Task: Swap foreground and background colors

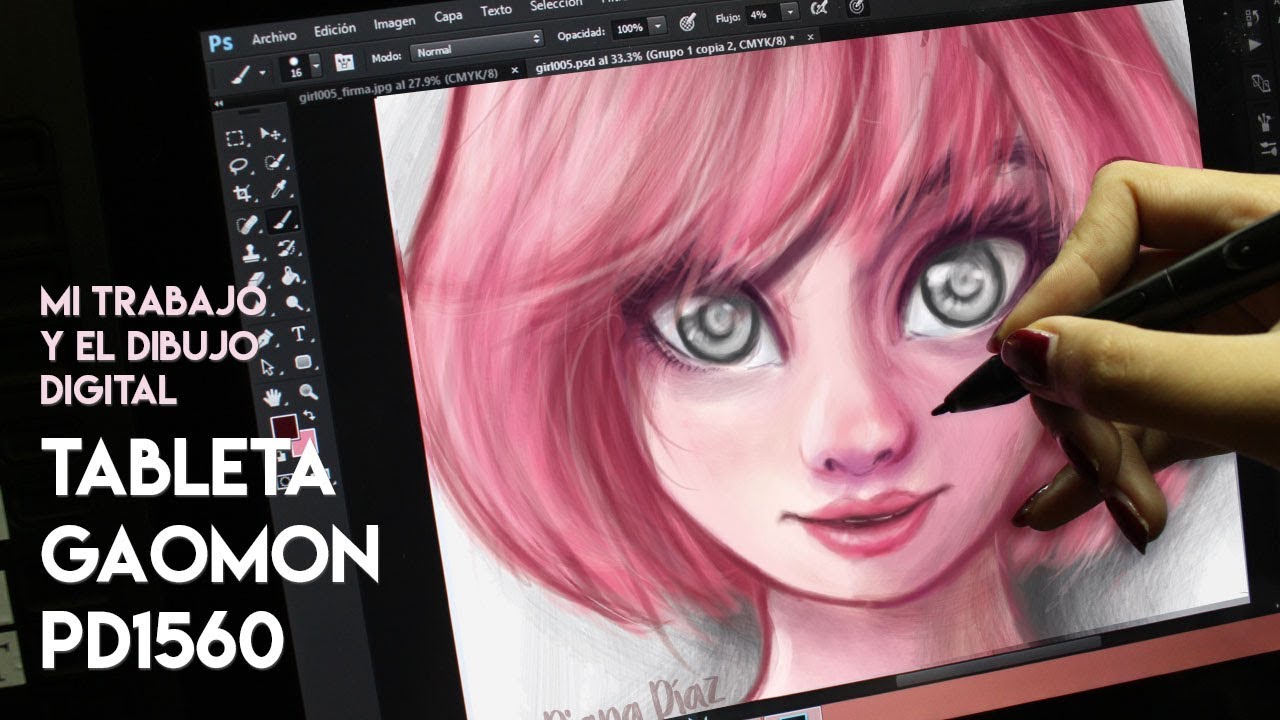Action: click(x=310, y=414)
